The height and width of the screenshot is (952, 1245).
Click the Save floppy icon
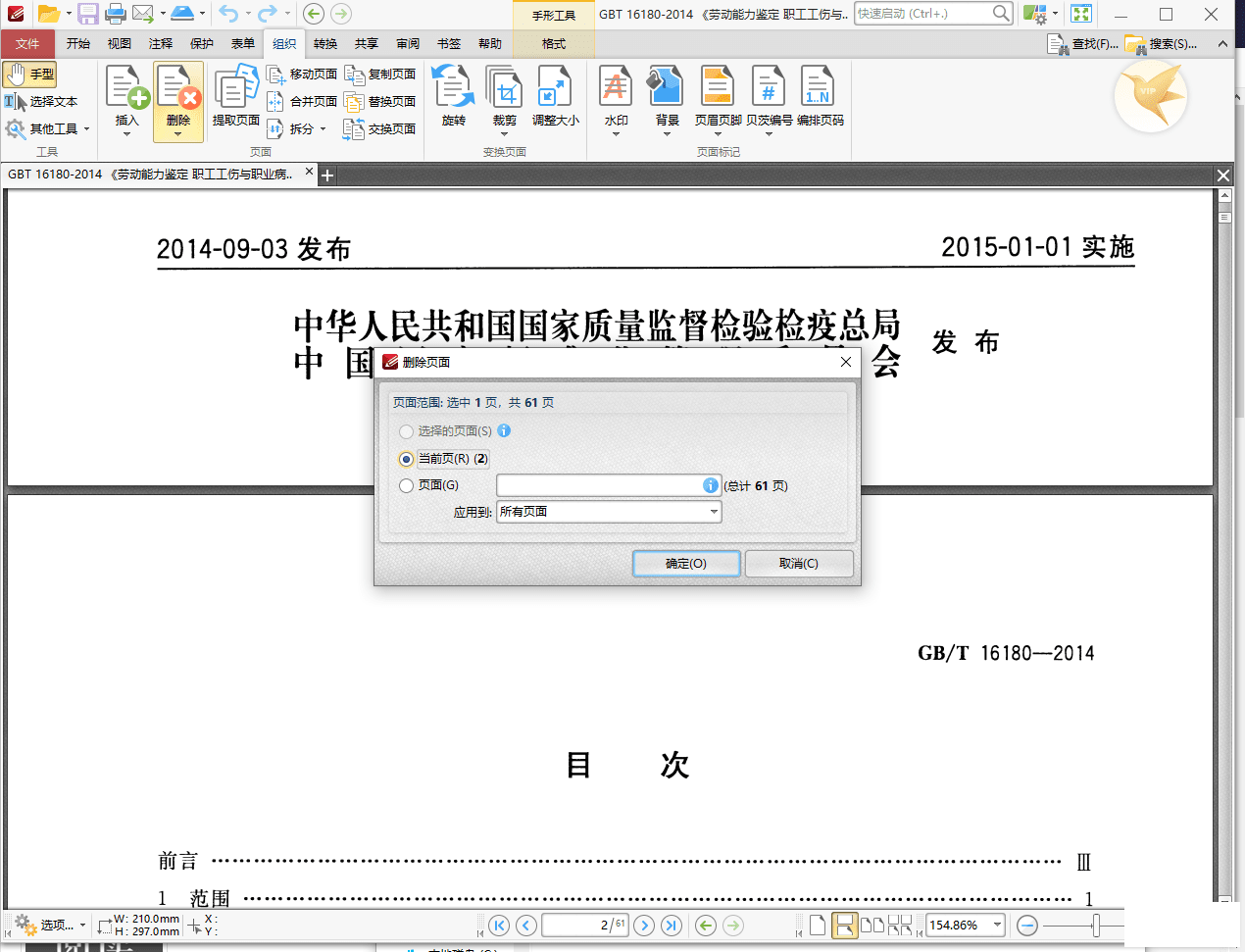coord(88,14)
